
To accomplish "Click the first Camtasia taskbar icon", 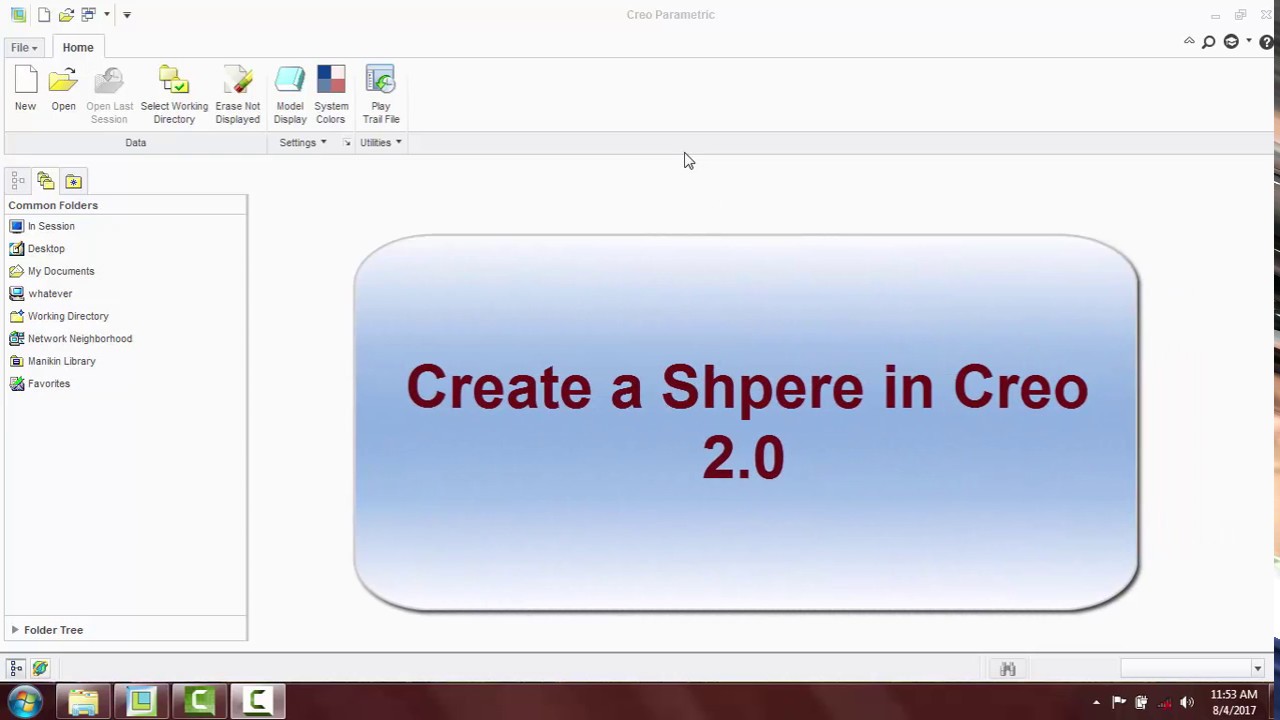I will (x=199, y=702).
